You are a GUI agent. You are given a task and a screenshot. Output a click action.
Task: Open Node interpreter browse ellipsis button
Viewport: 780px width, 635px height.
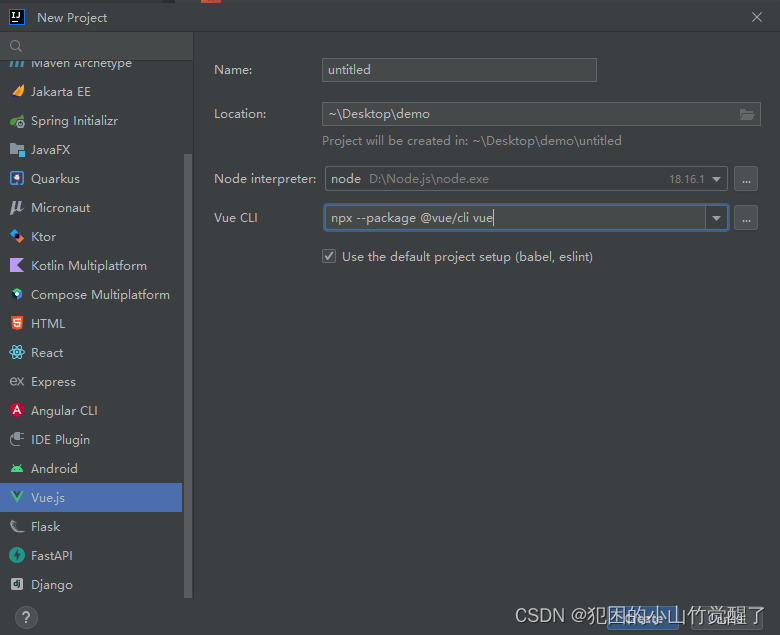tap(746, 179)
